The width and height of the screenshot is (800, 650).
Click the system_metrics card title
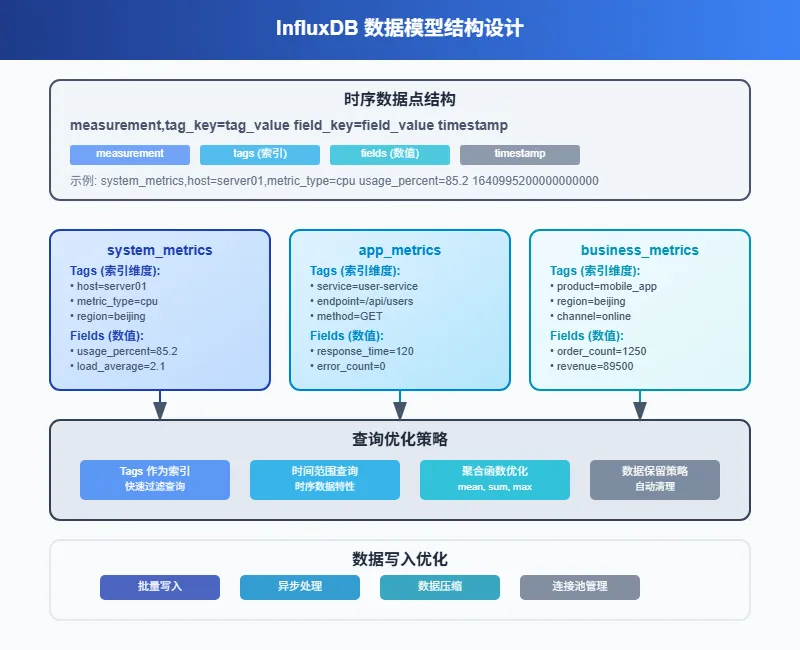point(160,250)
